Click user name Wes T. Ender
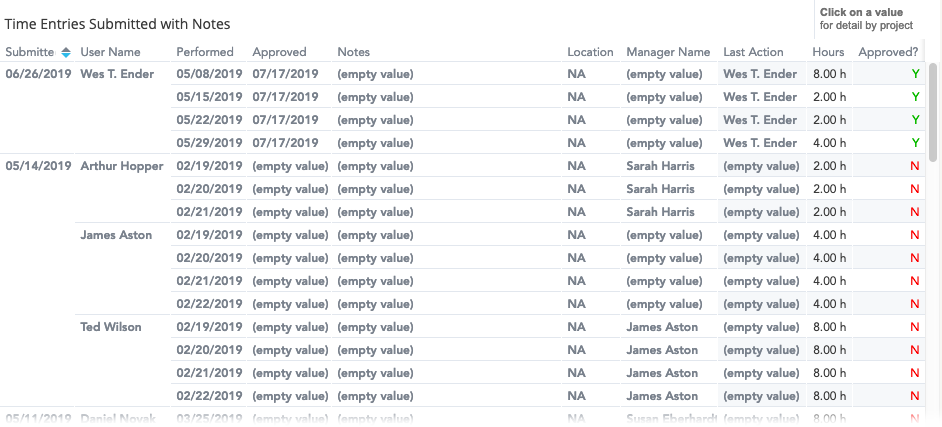Screen dimensions: 942x427 [x=117, y=74]
